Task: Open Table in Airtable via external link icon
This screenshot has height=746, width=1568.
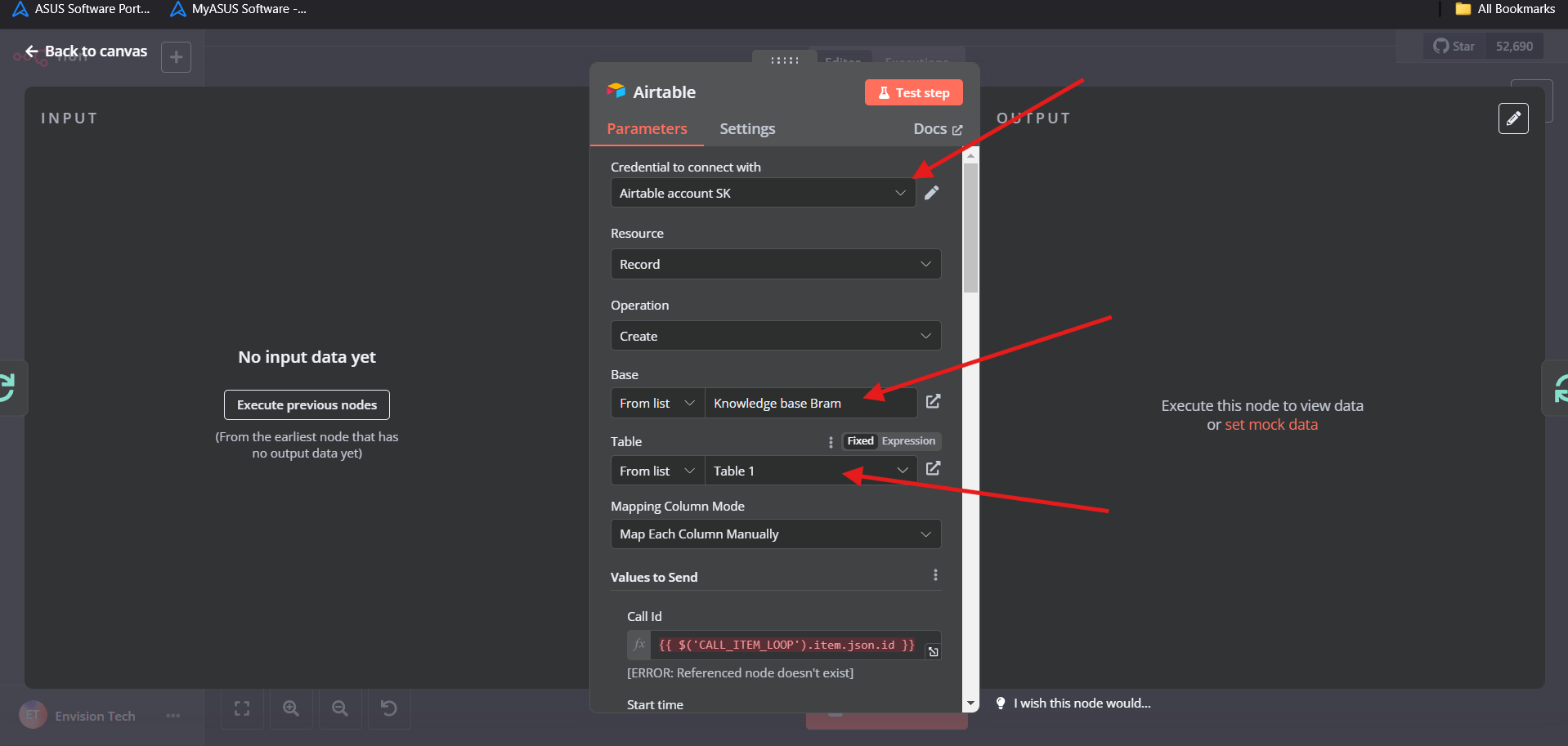Action: [933, 469]
